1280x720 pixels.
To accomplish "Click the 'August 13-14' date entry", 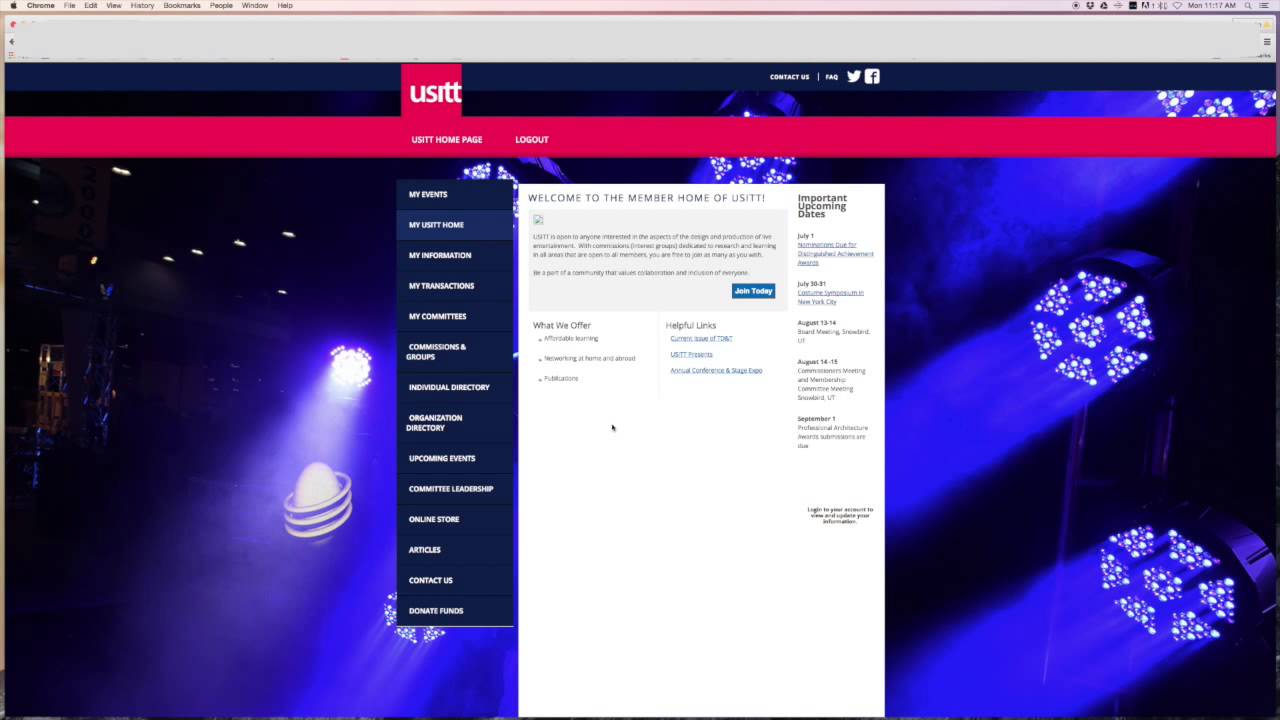I will [817, 323].
